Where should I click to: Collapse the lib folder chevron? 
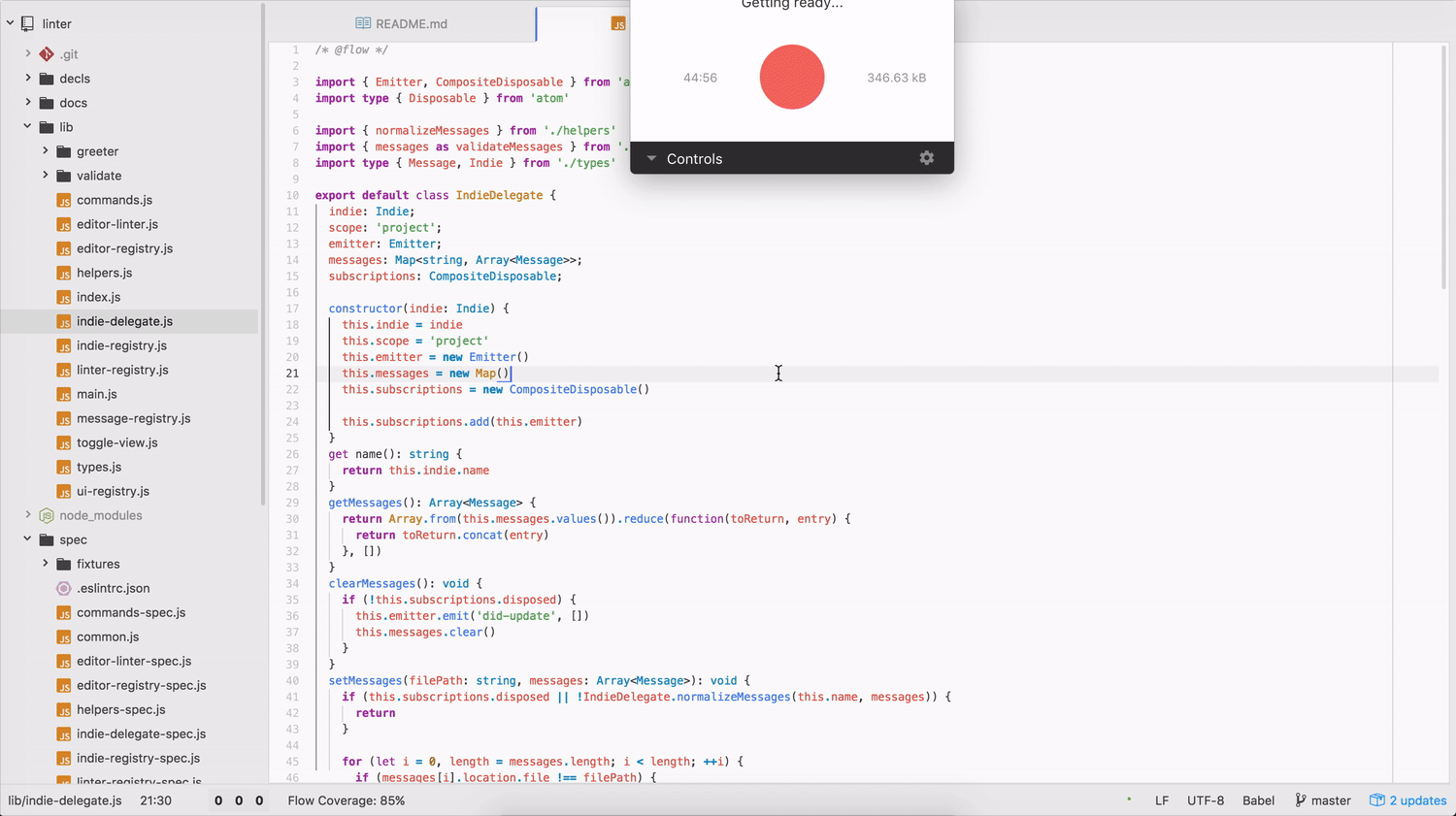coord(28,126)
